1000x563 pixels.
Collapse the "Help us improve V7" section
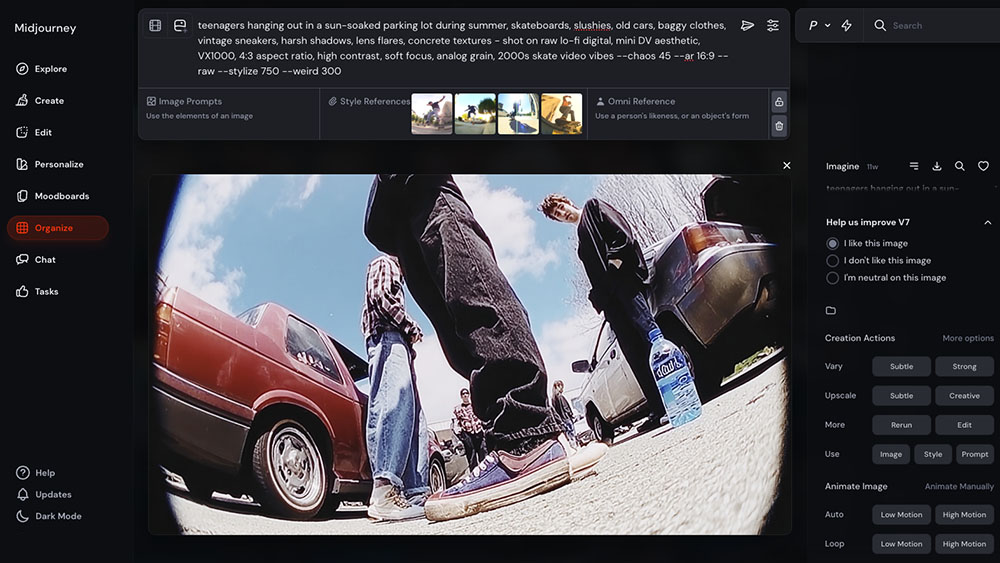(x=988, y=222)
